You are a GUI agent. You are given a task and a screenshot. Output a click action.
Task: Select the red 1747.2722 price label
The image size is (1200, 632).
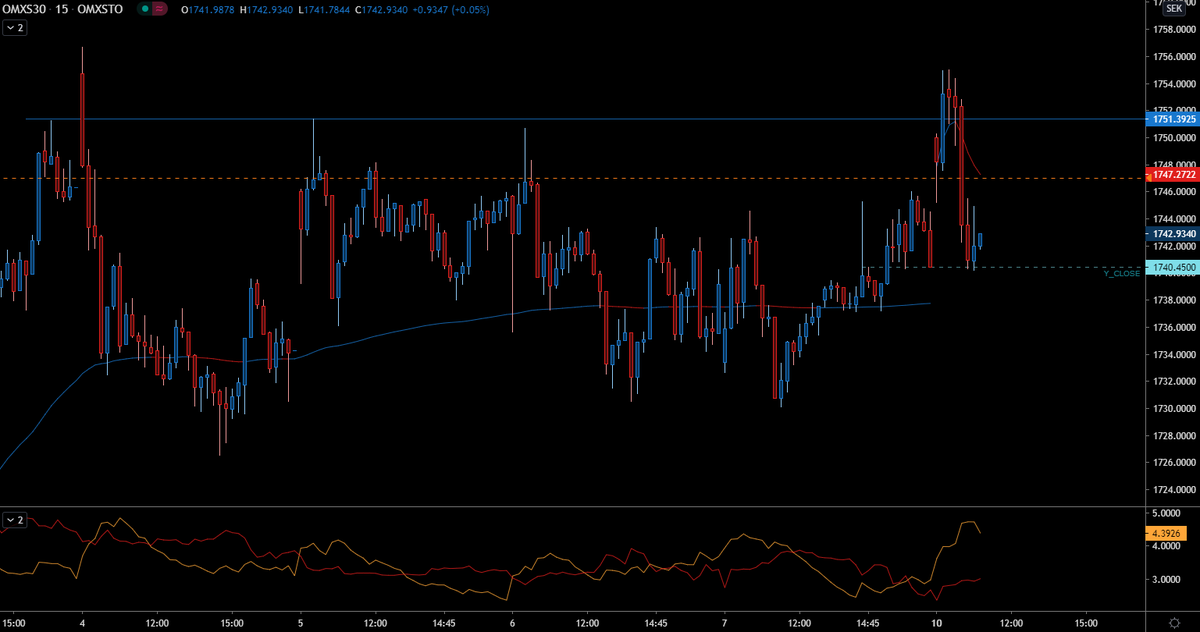1174,174
